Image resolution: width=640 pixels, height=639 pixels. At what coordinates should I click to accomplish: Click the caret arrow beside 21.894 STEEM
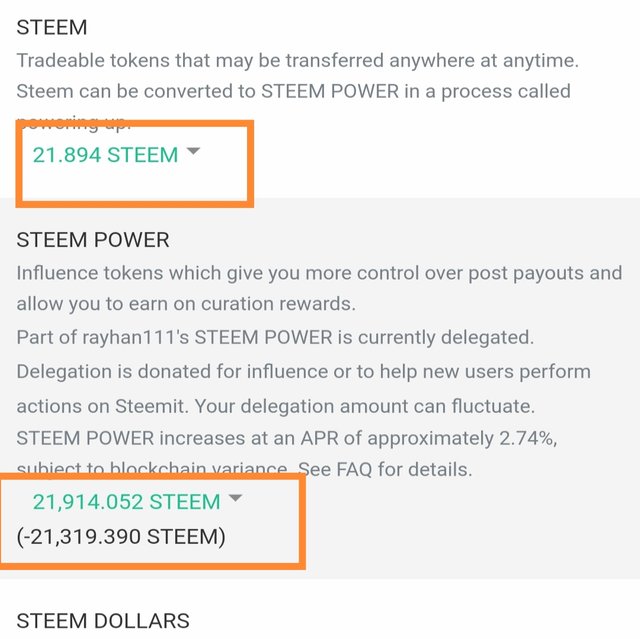pos(193,151)
